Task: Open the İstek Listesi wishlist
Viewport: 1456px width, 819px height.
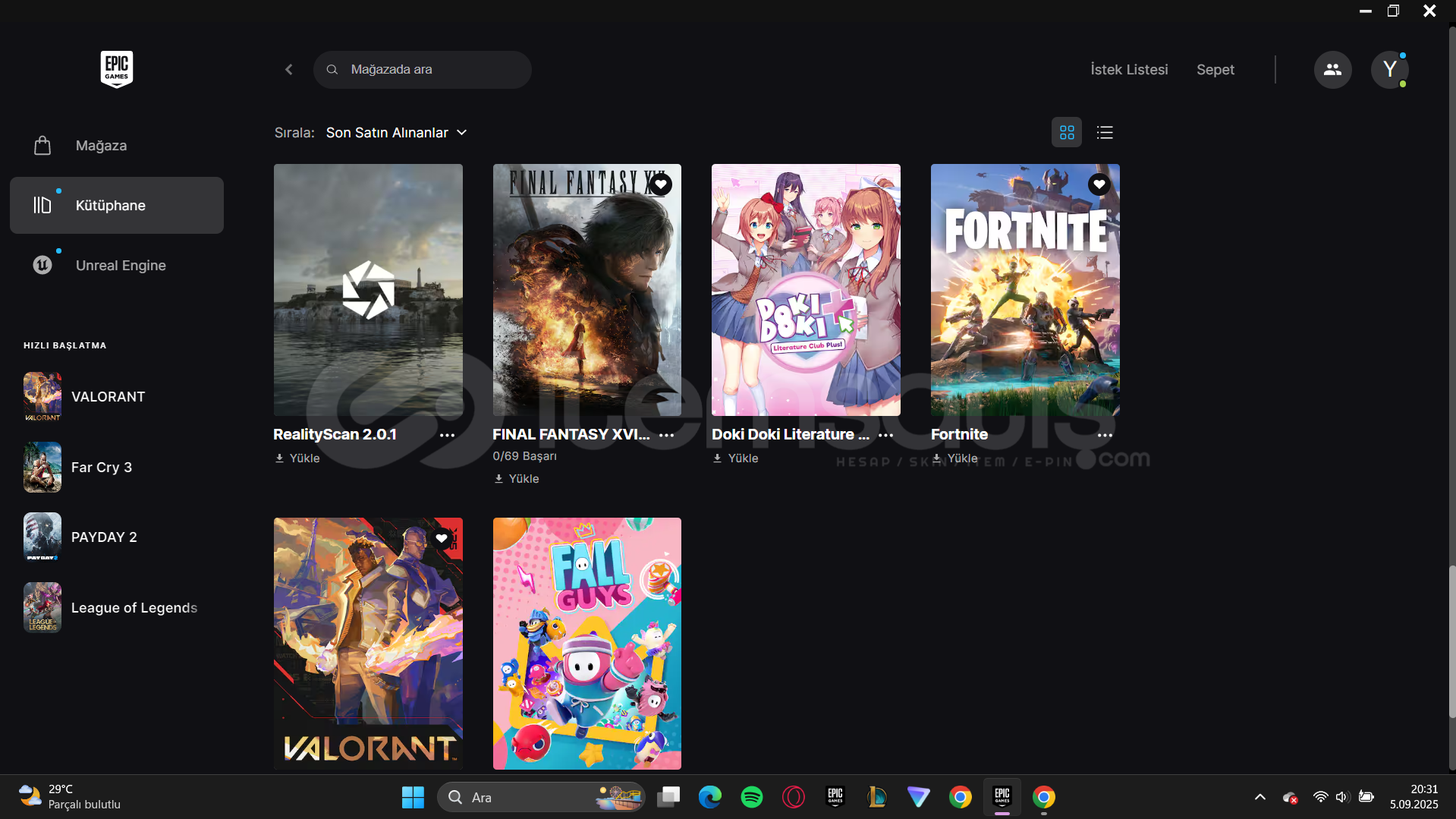Action: tap(1129, 70)
